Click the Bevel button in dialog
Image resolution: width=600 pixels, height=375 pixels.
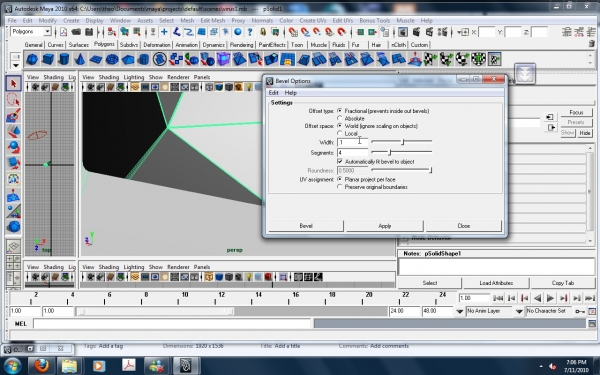306,226
